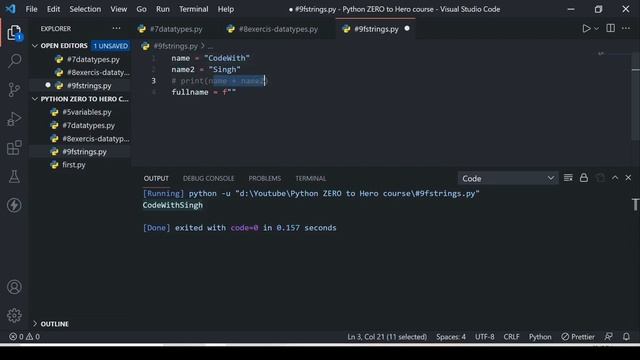Select language mode Python in status bar

coord(540,337)
